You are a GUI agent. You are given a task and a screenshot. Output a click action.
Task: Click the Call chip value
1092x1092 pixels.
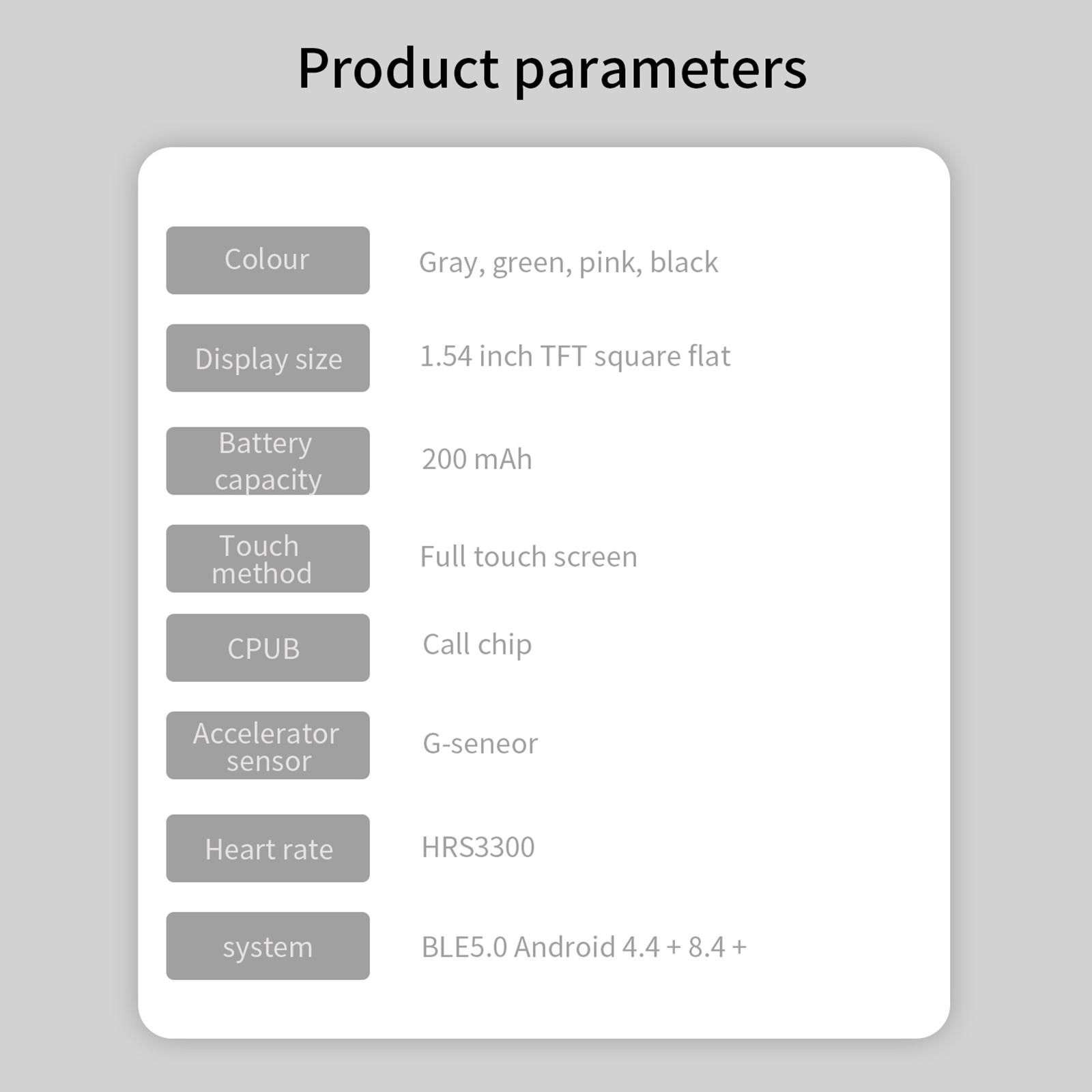[x=477, y=645]
